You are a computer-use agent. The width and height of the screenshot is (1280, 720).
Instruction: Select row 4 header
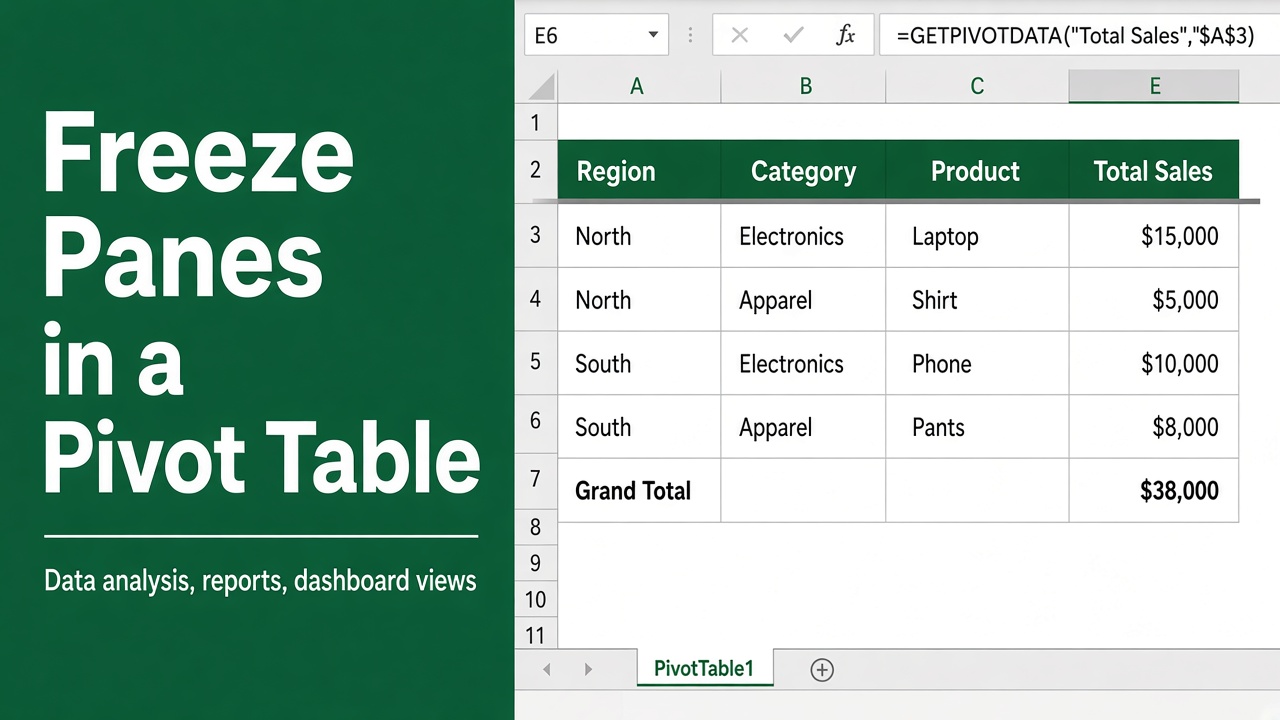(x=536, y=299)
